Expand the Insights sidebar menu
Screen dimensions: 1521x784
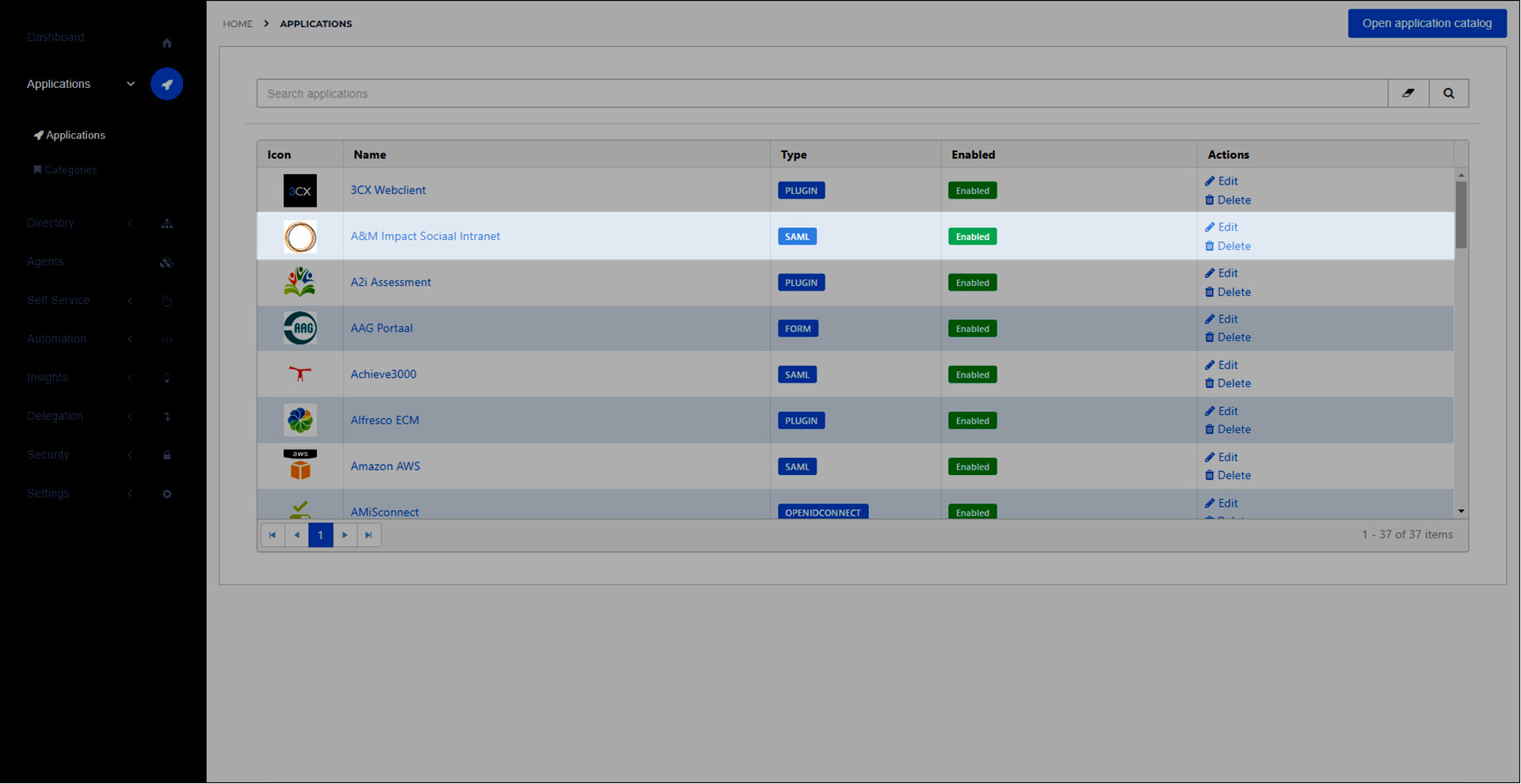[130, 378]
